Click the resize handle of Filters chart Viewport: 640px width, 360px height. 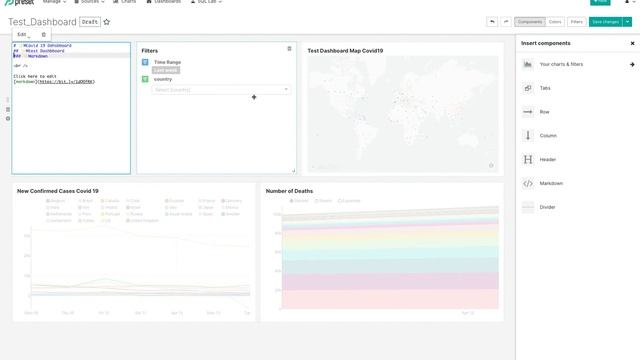point(293,171)
